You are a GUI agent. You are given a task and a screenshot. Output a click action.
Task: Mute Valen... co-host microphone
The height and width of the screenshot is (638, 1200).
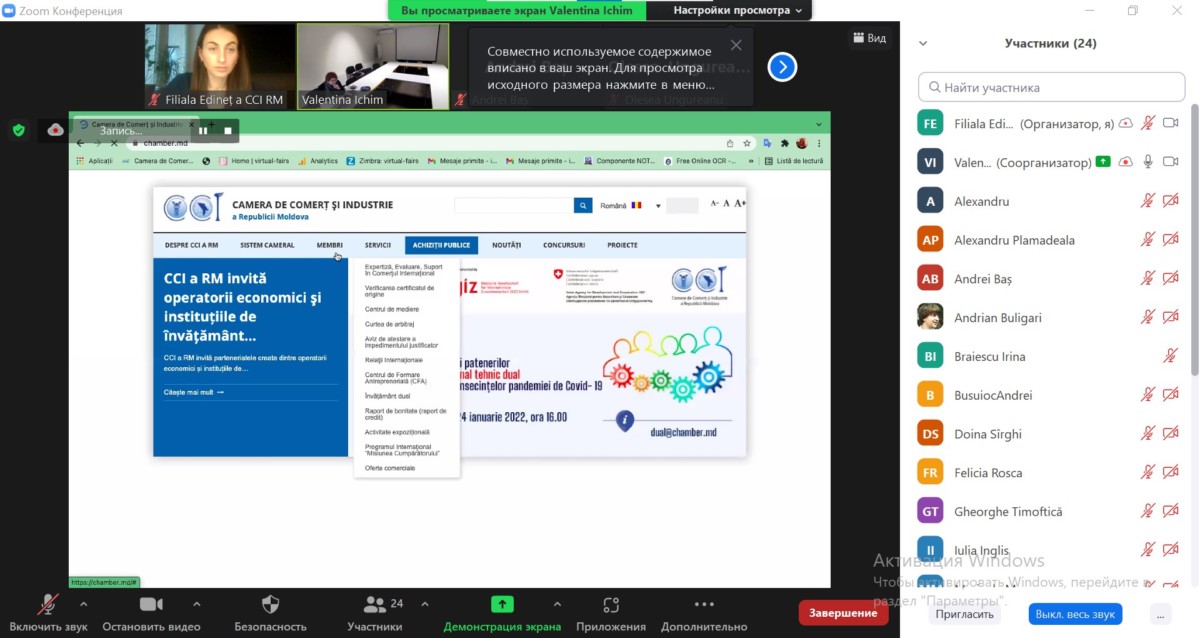(x=1148, y=162)
